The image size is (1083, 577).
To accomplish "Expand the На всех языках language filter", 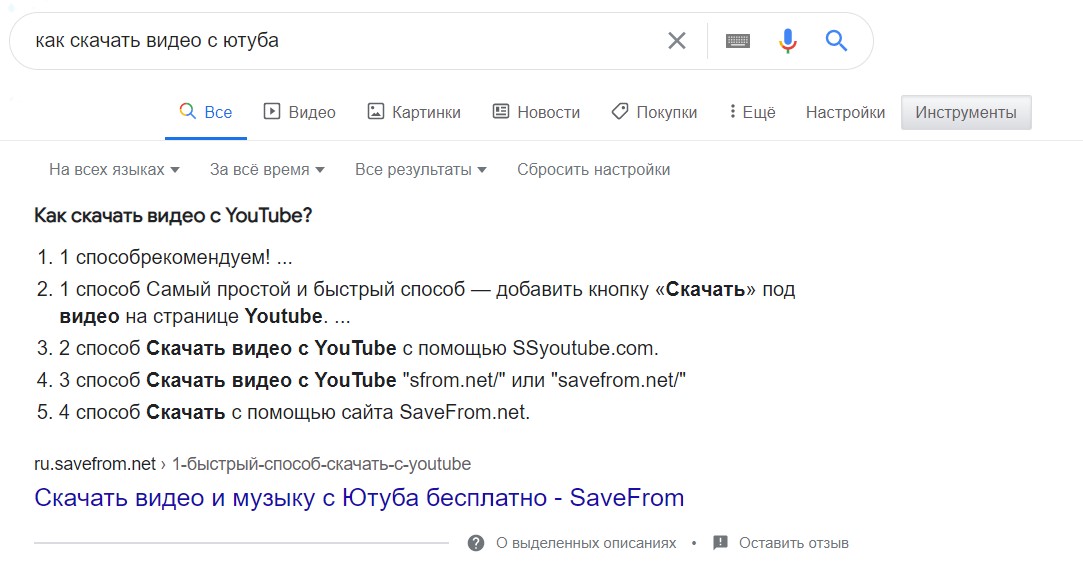I will [x=114, y=170].
